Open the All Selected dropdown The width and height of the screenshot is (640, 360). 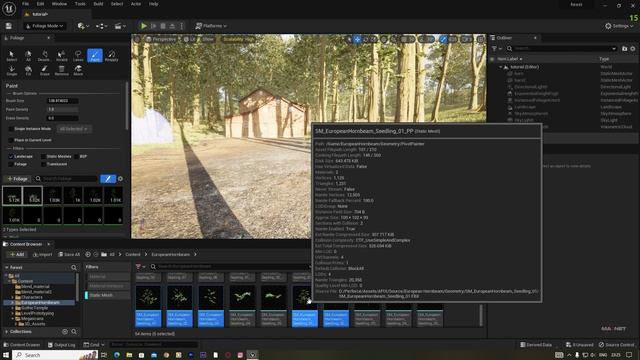74,129
